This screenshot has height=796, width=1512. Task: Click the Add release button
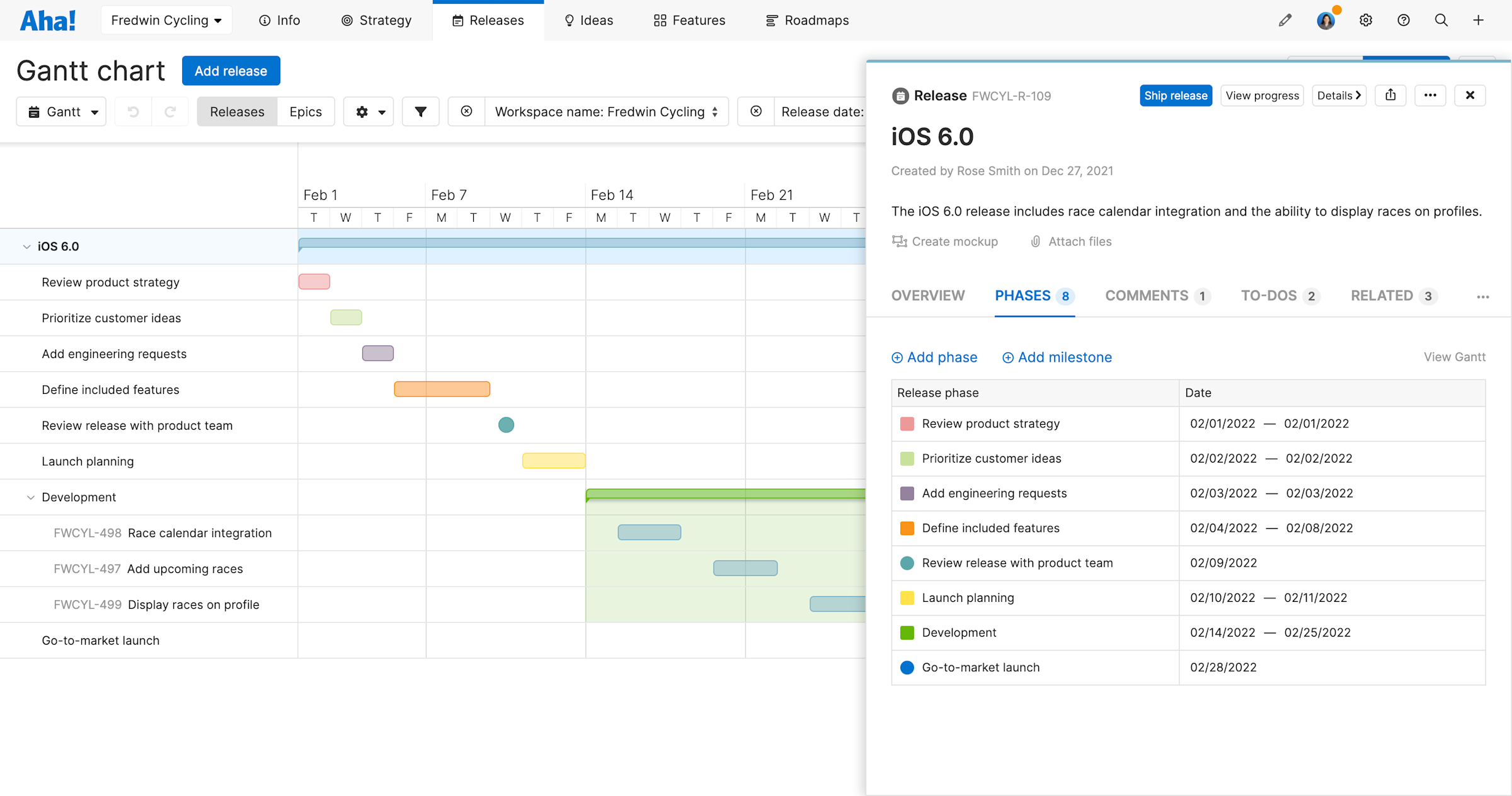coord(231,70)
